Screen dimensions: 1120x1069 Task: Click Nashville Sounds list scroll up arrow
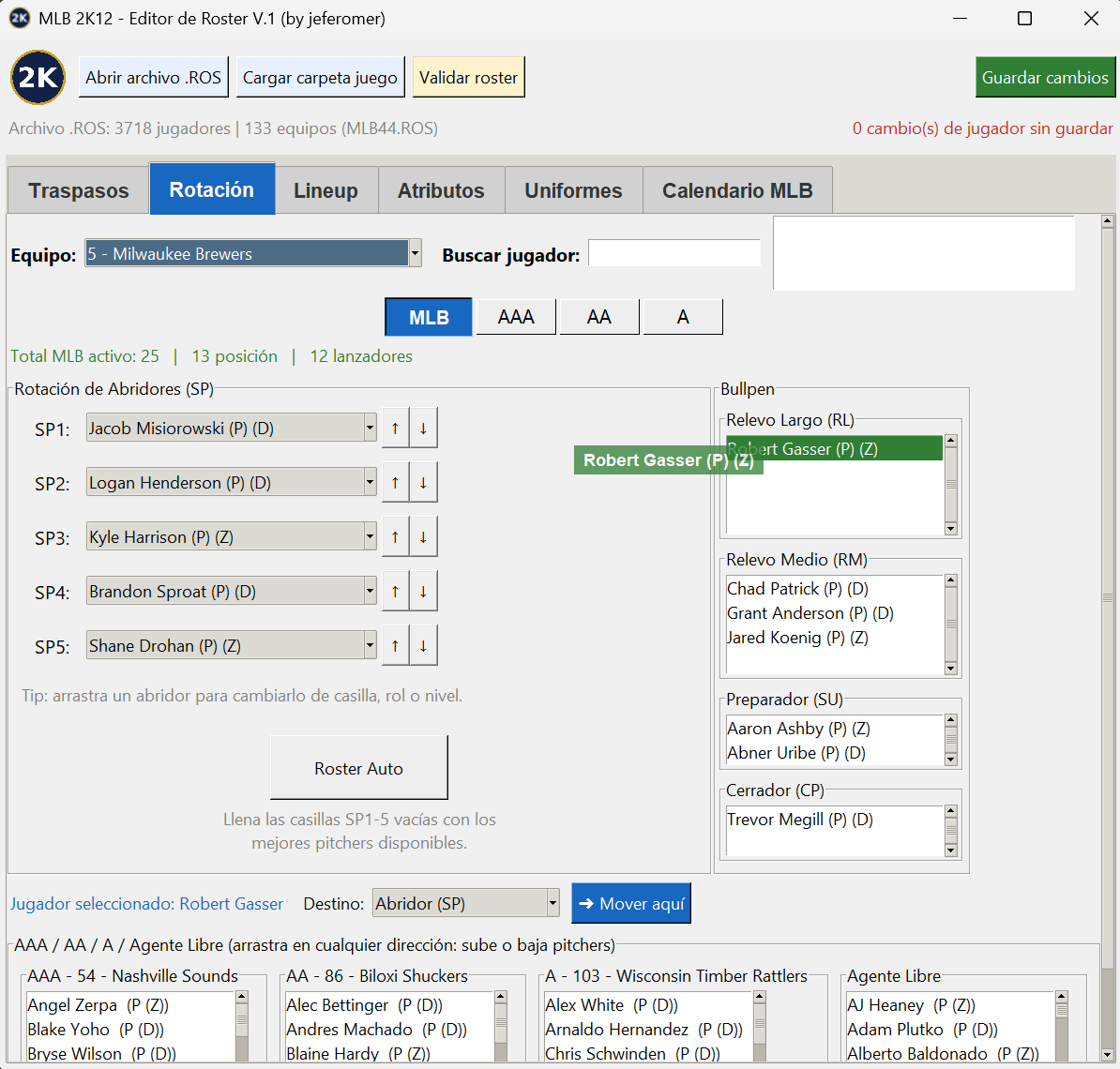coord(241,996)
